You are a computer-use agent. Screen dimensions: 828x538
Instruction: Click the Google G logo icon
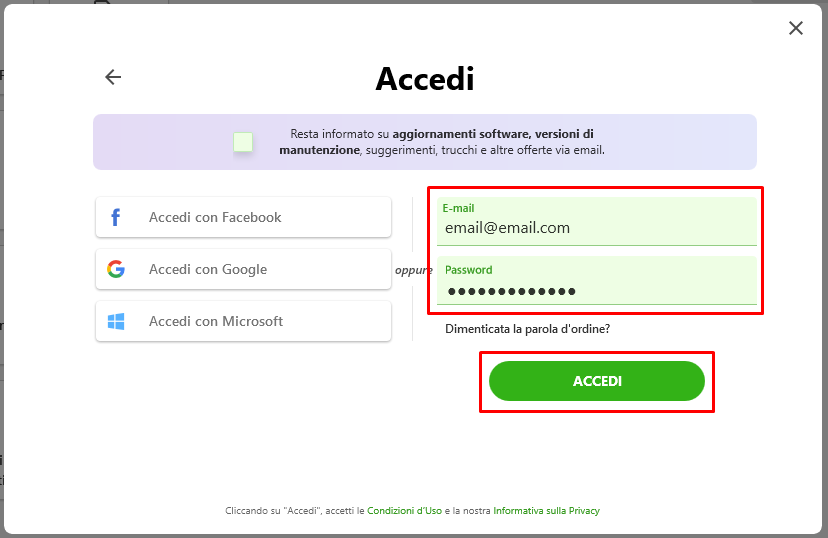tap(116, 269)
